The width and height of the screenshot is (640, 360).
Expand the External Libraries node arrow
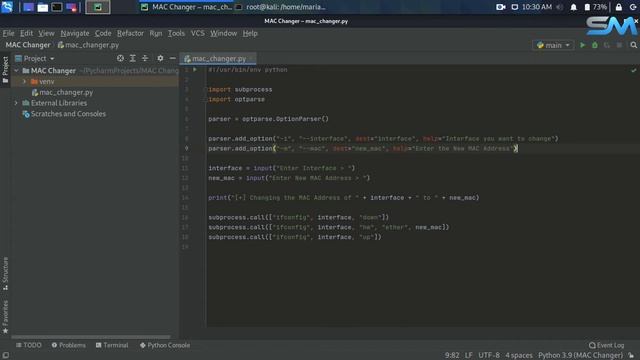[16, 103]
